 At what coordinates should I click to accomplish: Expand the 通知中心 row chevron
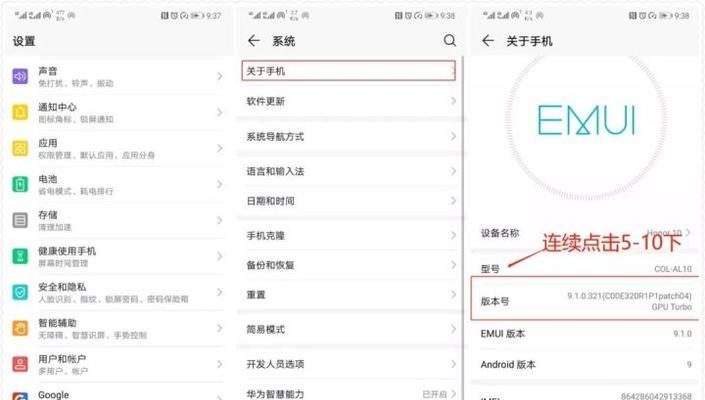[219, 112]
